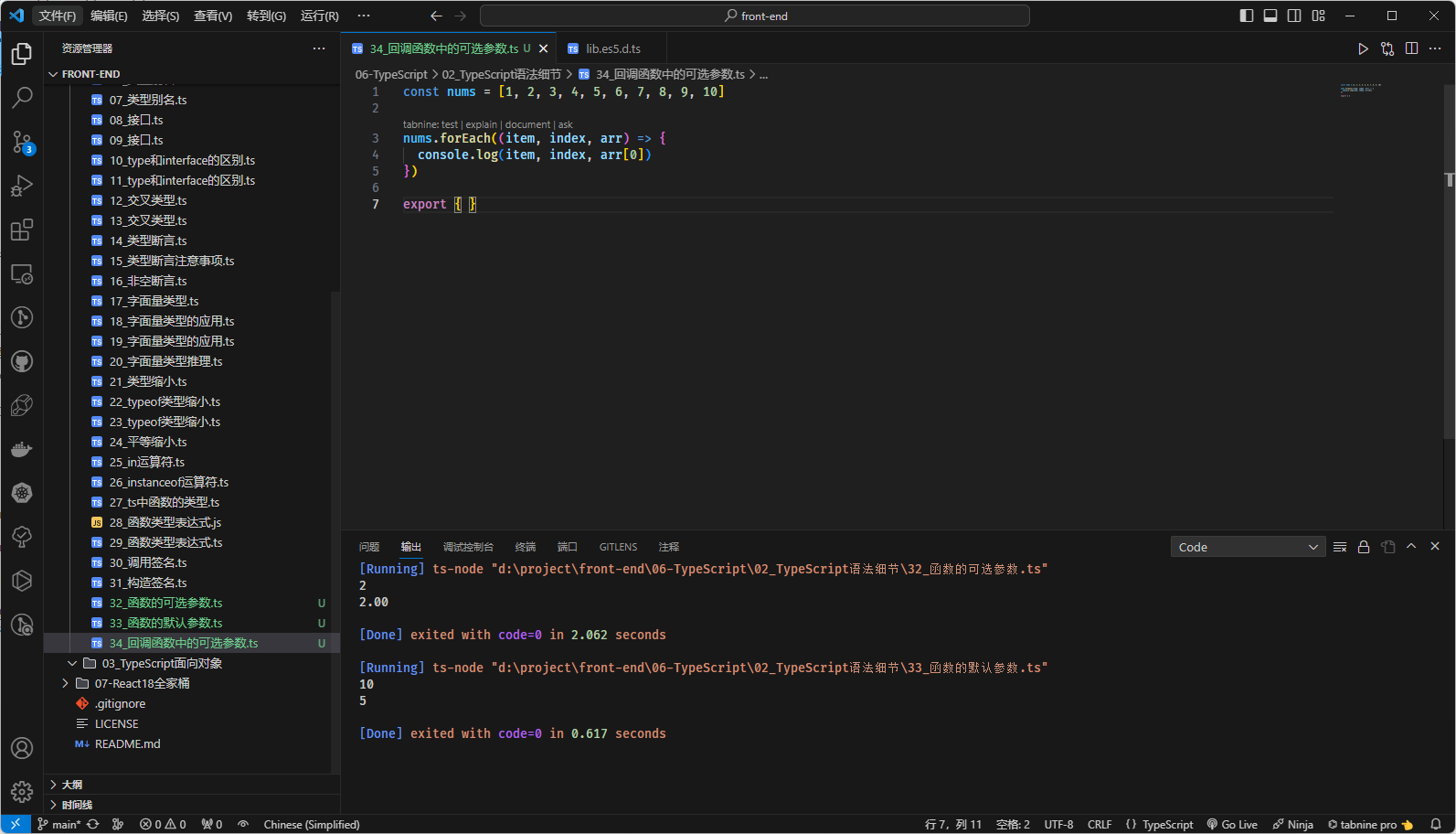Click the Run Code play button
The width and height of the screenshot is (1456, 834).
1362,48
